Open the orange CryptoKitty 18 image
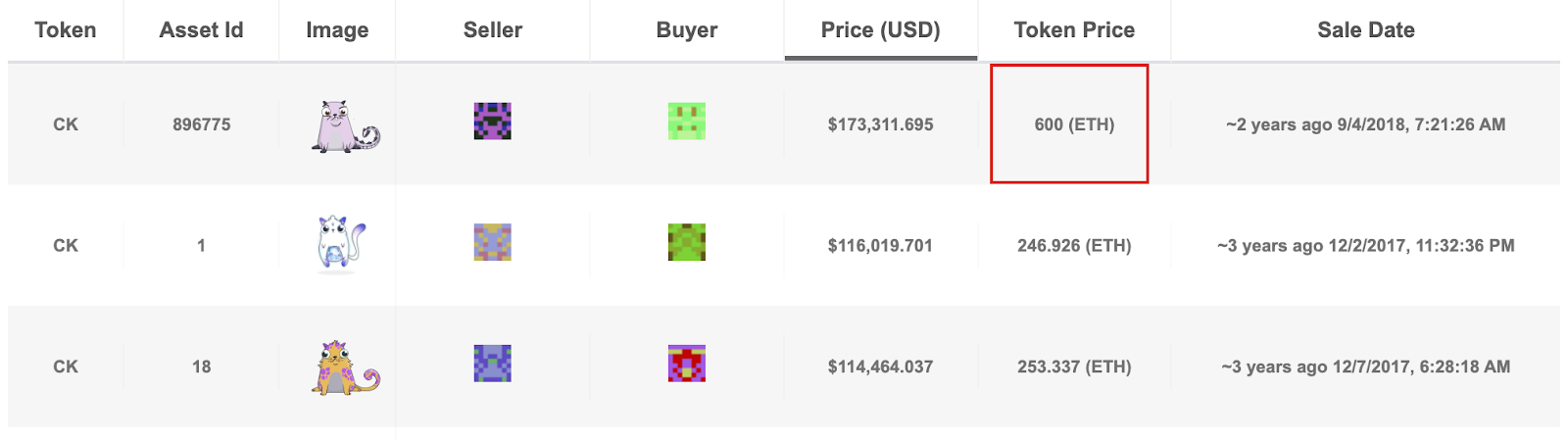Screen dimensions: 1568x441 point(345,367)
